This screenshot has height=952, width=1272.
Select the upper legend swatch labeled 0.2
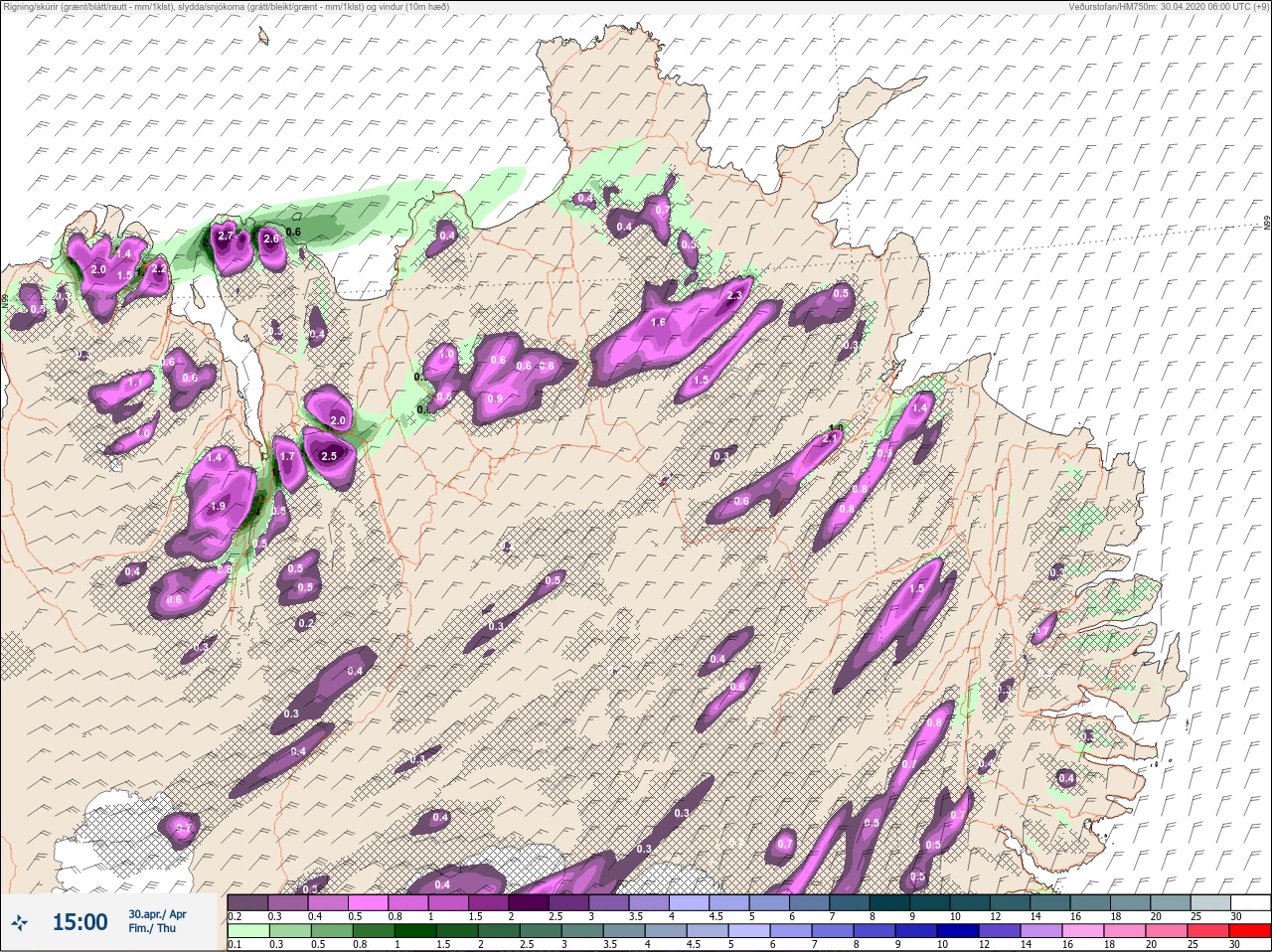pyautogui.click(x=247, y=902)
